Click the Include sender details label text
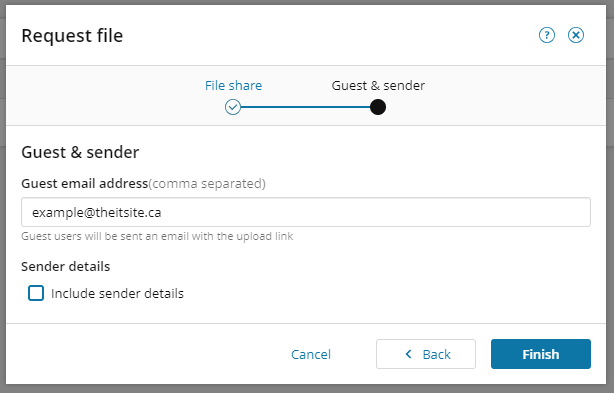Screen dimensions: 614x393 click(117, 293)
